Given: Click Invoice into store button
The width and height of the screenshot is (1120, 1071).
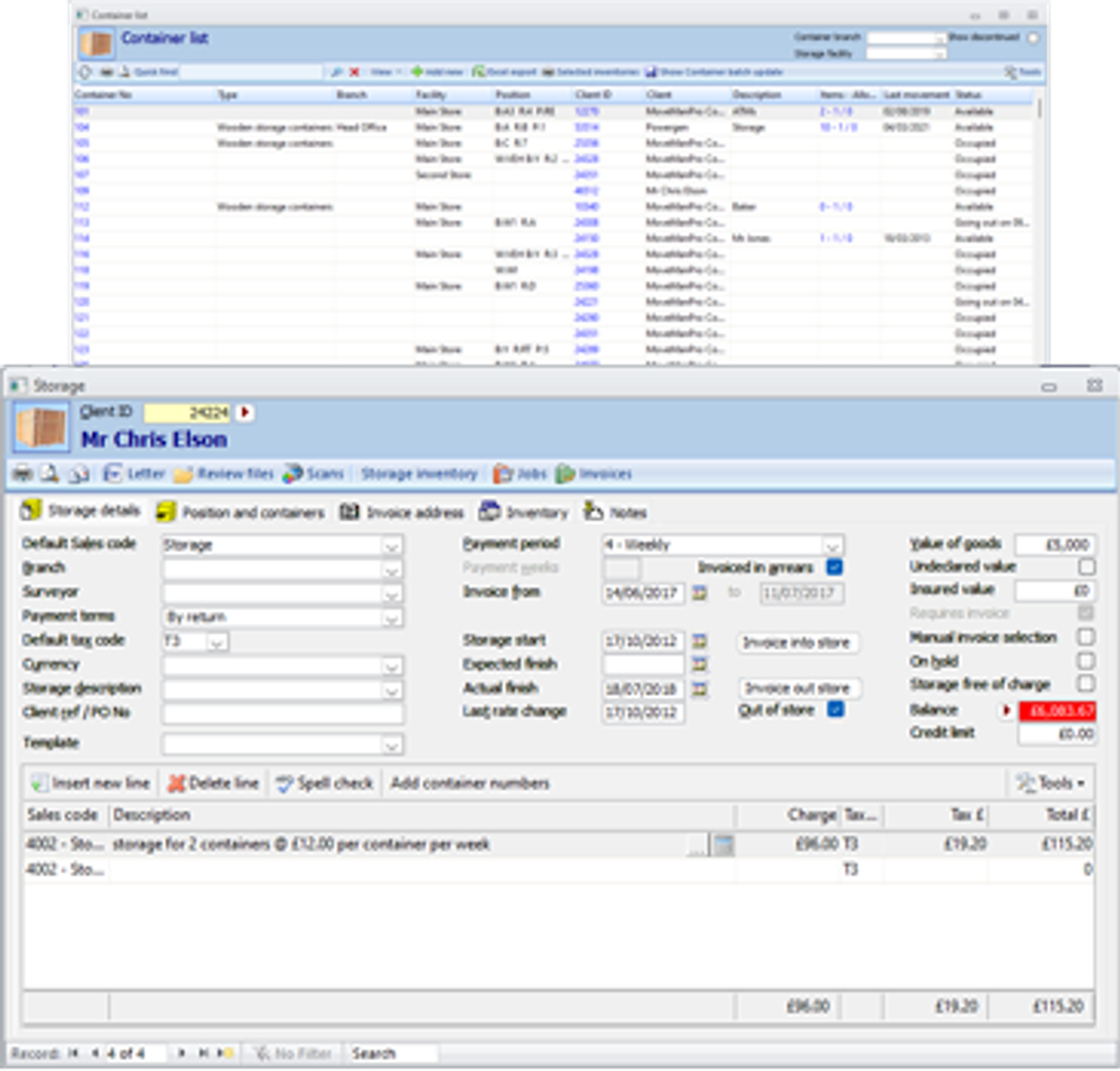Looking at the screenshot, I should tap(796, 642).
